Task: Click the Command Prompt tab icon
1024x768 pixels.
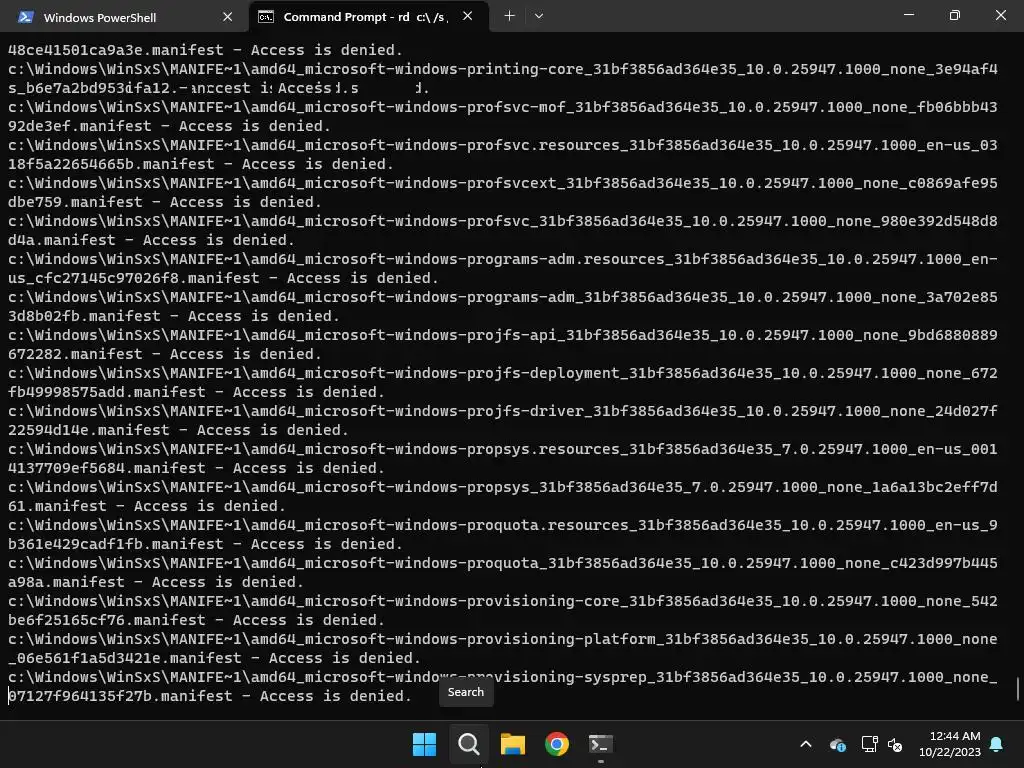Action: coord(266,17)
